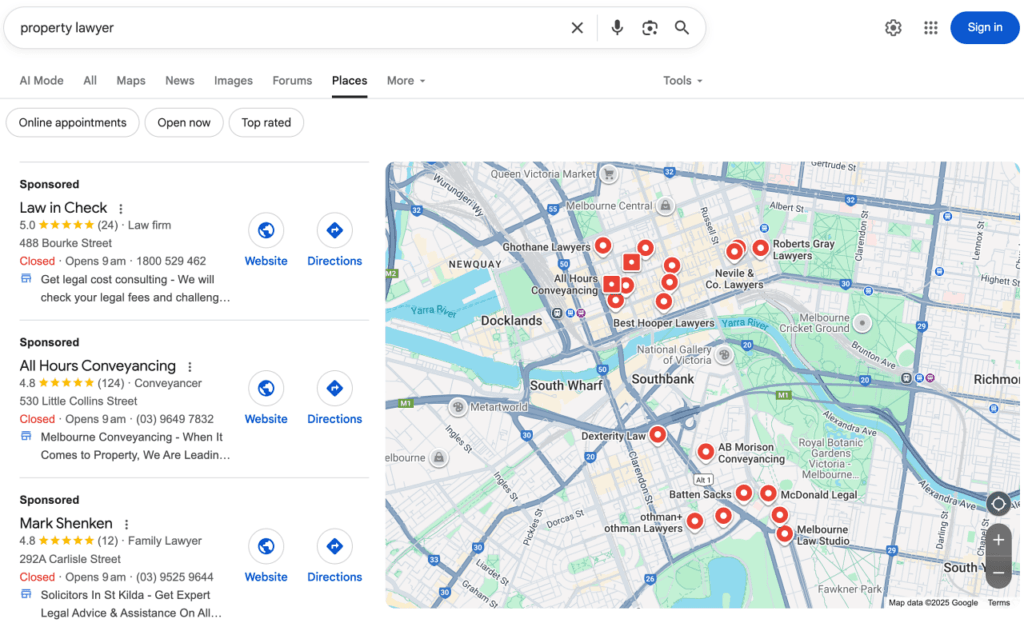Clear the search query with the X icon

tap(577, 27)
